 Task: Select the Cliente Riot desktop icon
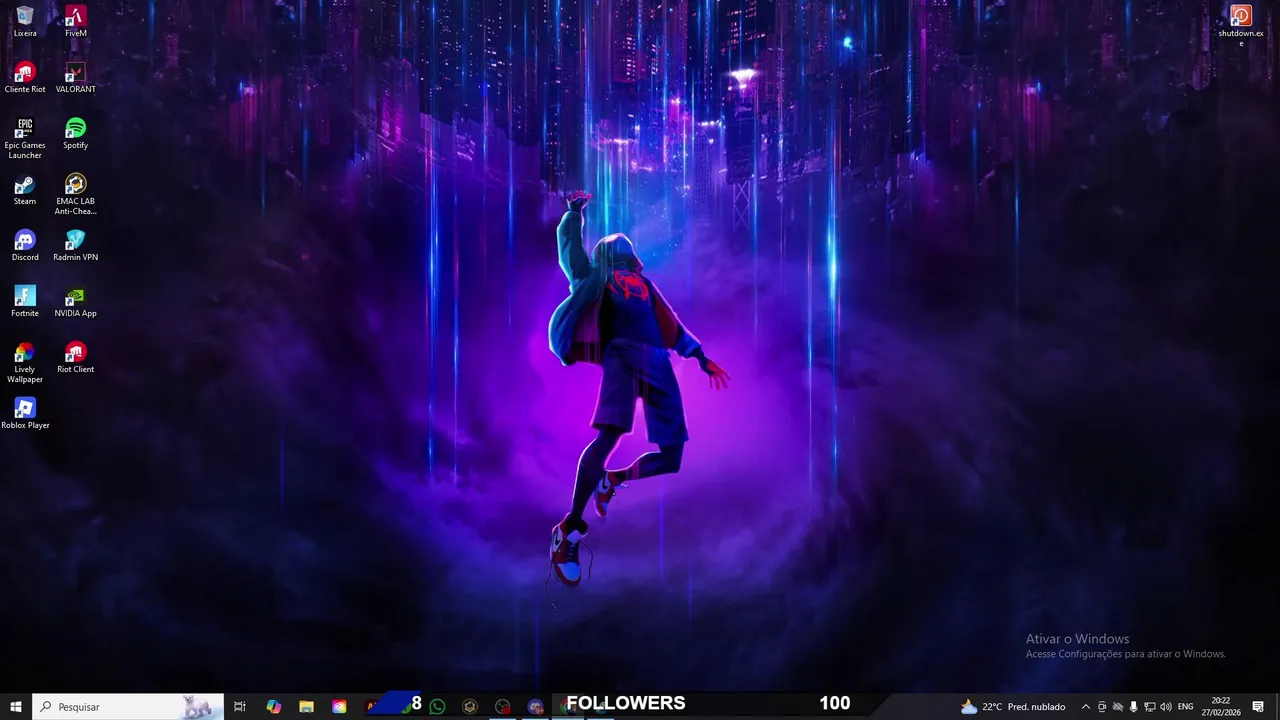coord(25,78)
